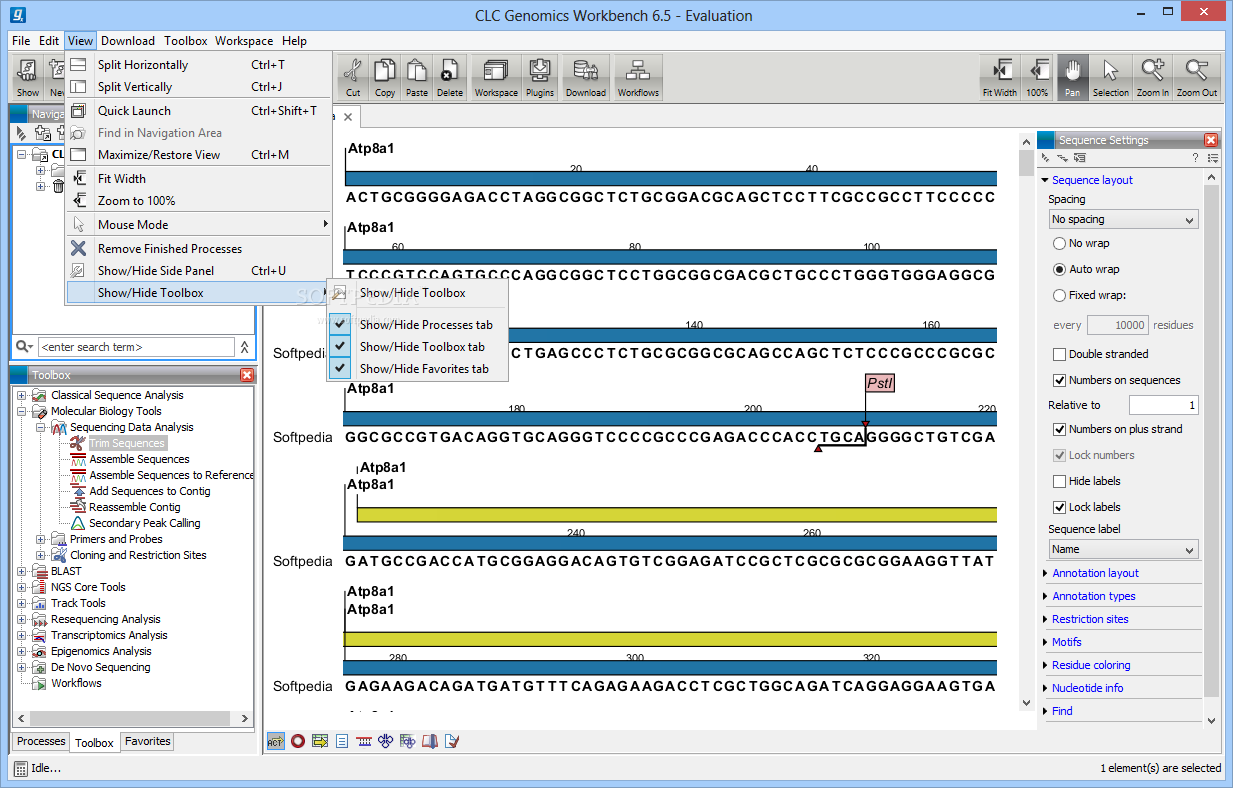This screenshot has height=788, width=1233.
Task: Click the question mark help icon in Sequence Settings
Action: [x=1195, y=158]
